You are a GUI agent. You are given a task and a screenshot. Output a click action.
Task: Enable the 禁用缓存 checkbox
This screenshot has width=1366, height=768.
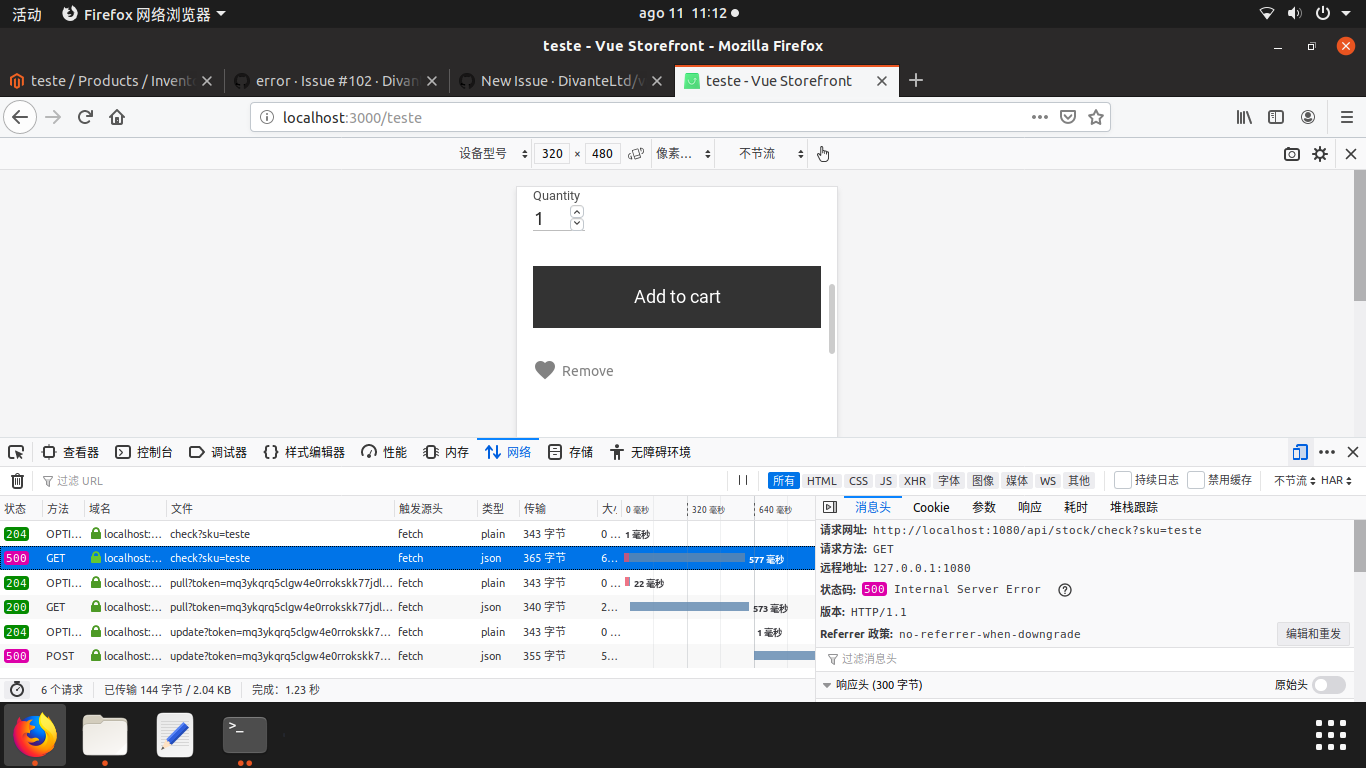[1196, 480]
